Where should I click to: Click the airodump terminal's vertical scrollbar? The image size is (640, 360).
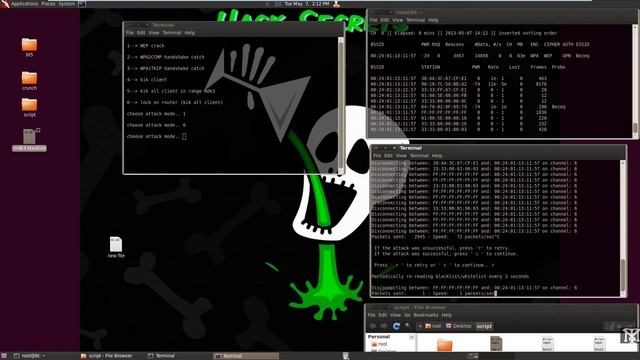point(635,81)
